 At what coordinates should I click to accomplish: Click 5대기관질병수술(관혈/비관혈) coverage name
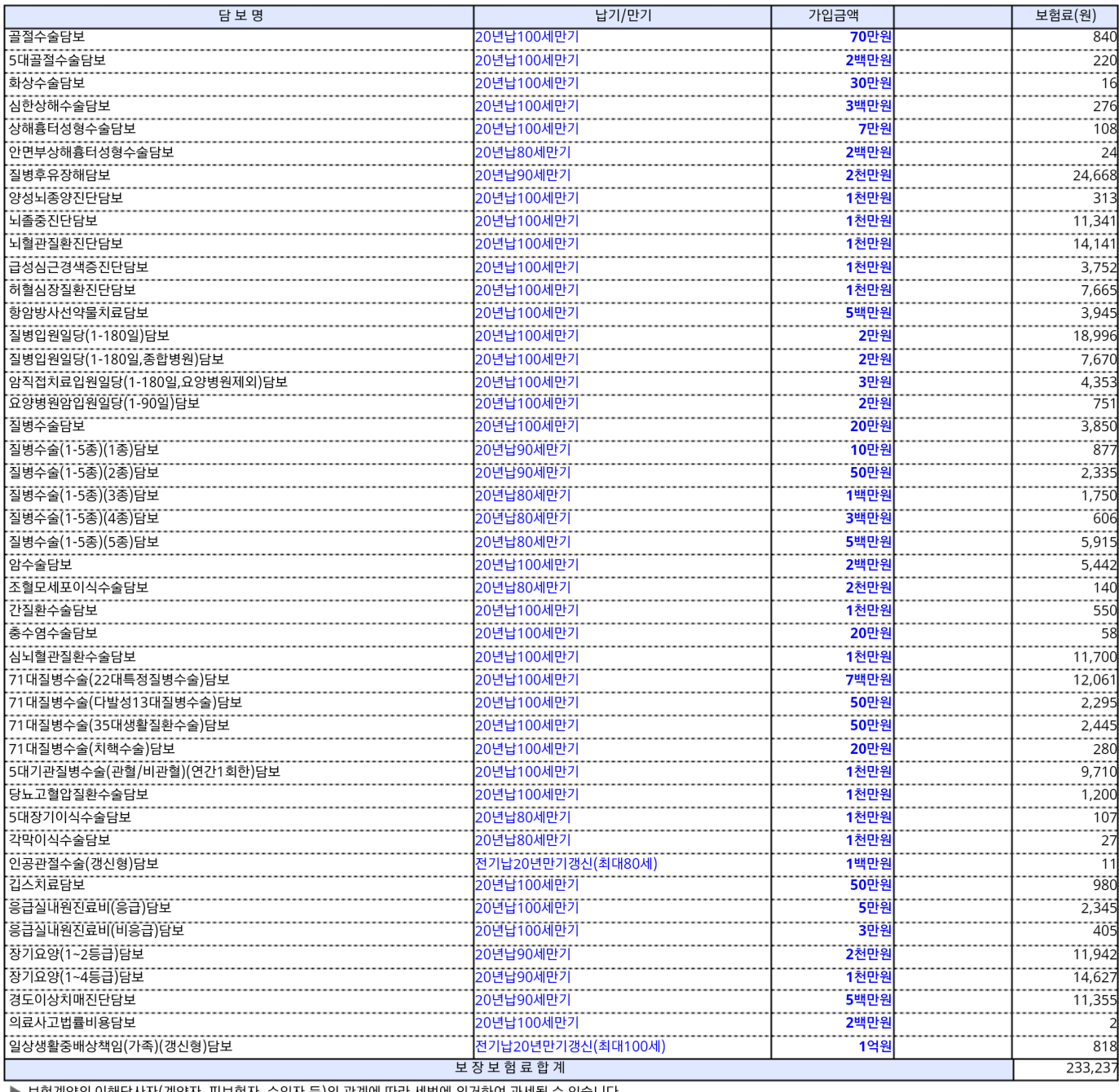point(144,772)
